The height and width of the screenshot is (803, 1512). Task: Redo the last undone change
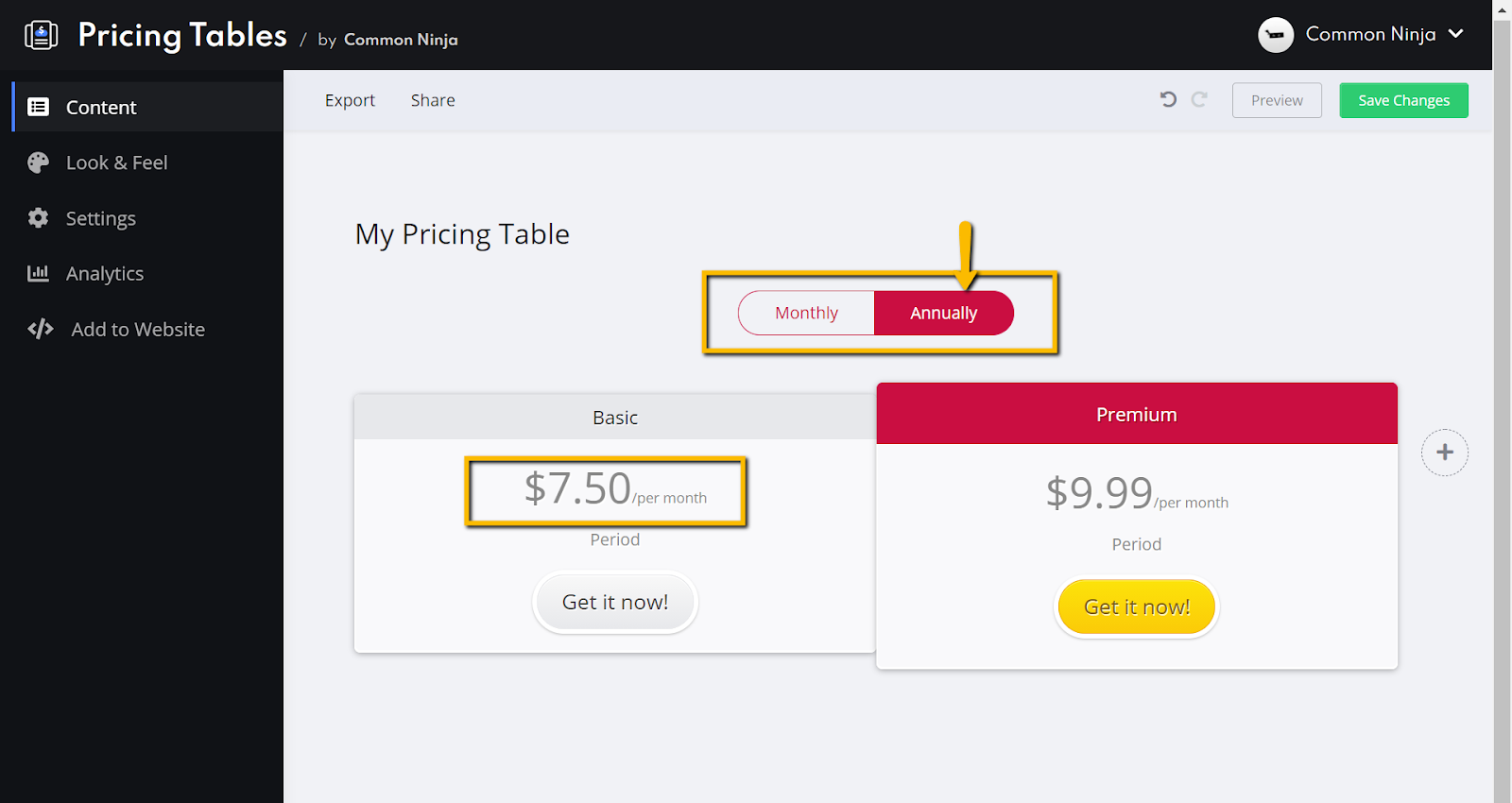pos(1199,99)
